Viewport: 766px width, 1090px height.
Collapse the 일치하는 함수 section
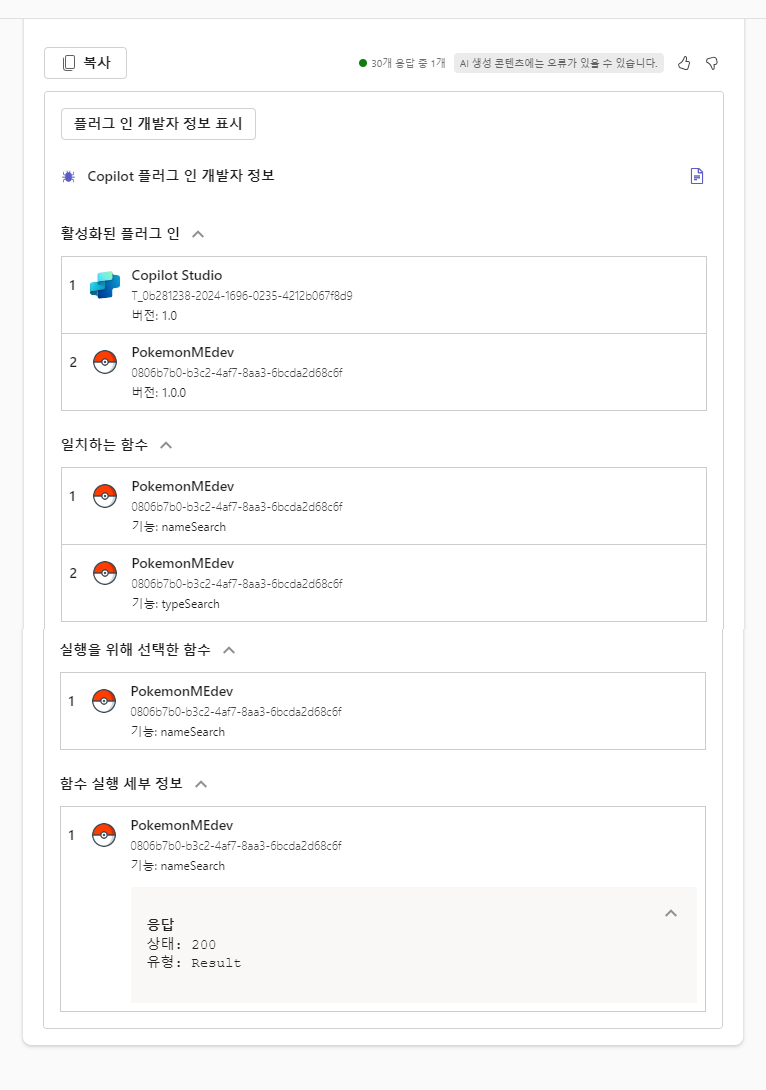click(166, 445)
